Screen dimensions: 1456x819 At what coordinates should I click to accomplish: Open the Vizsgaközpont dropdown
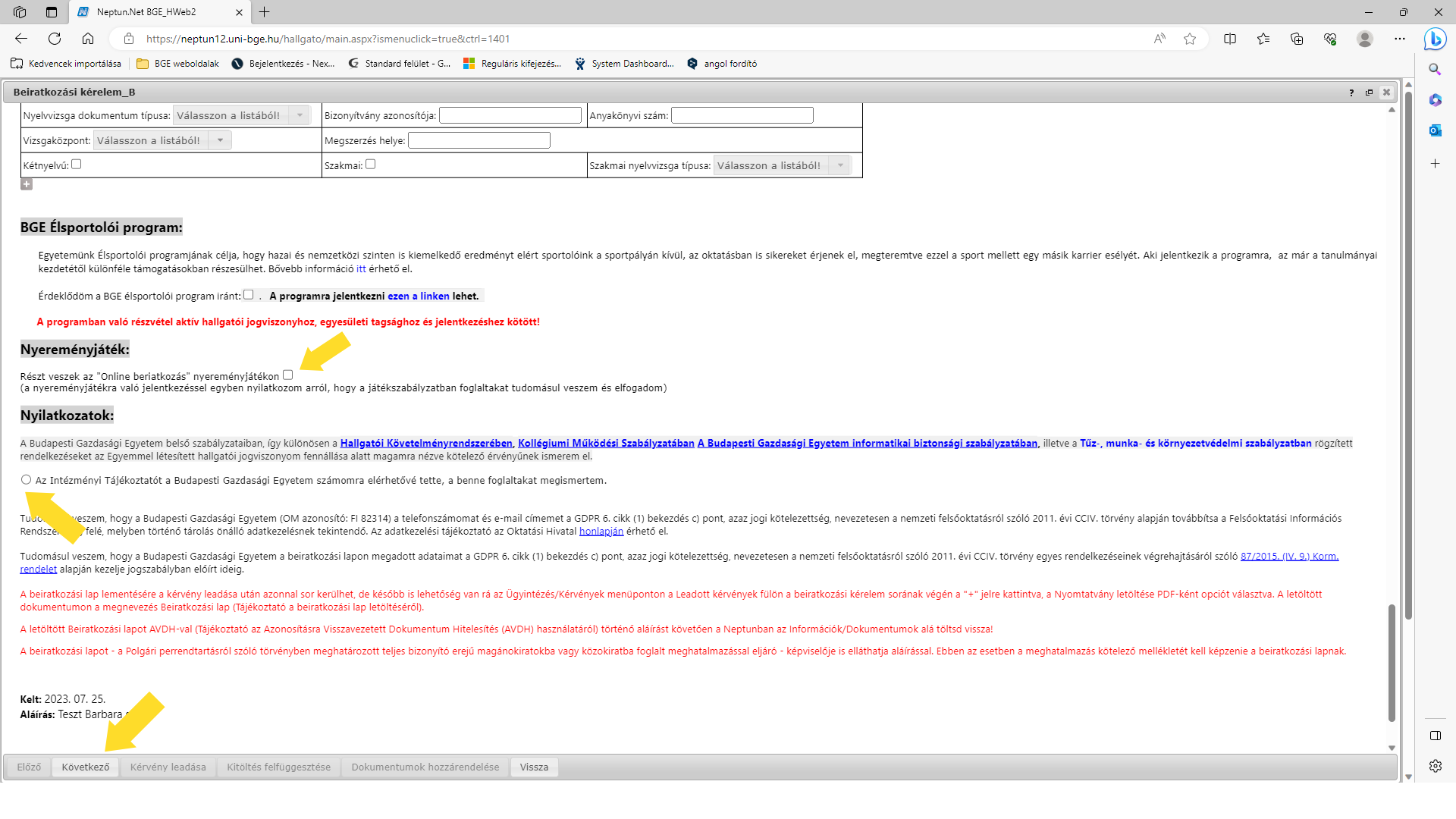[162, 140]
